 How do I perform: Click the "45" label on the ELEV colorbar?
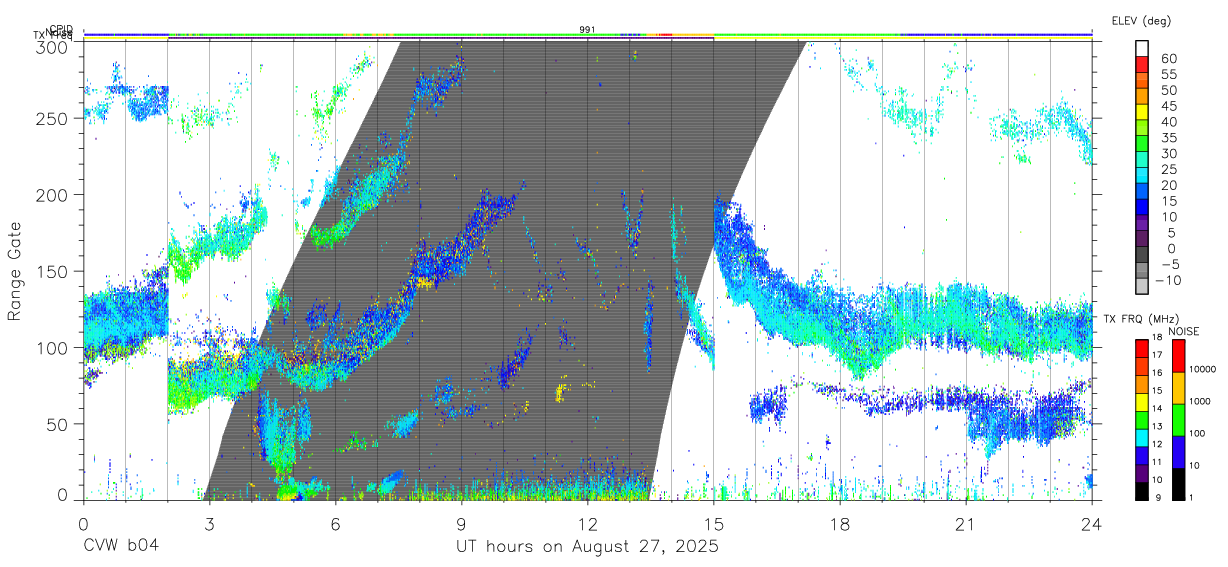[1169, 106]
